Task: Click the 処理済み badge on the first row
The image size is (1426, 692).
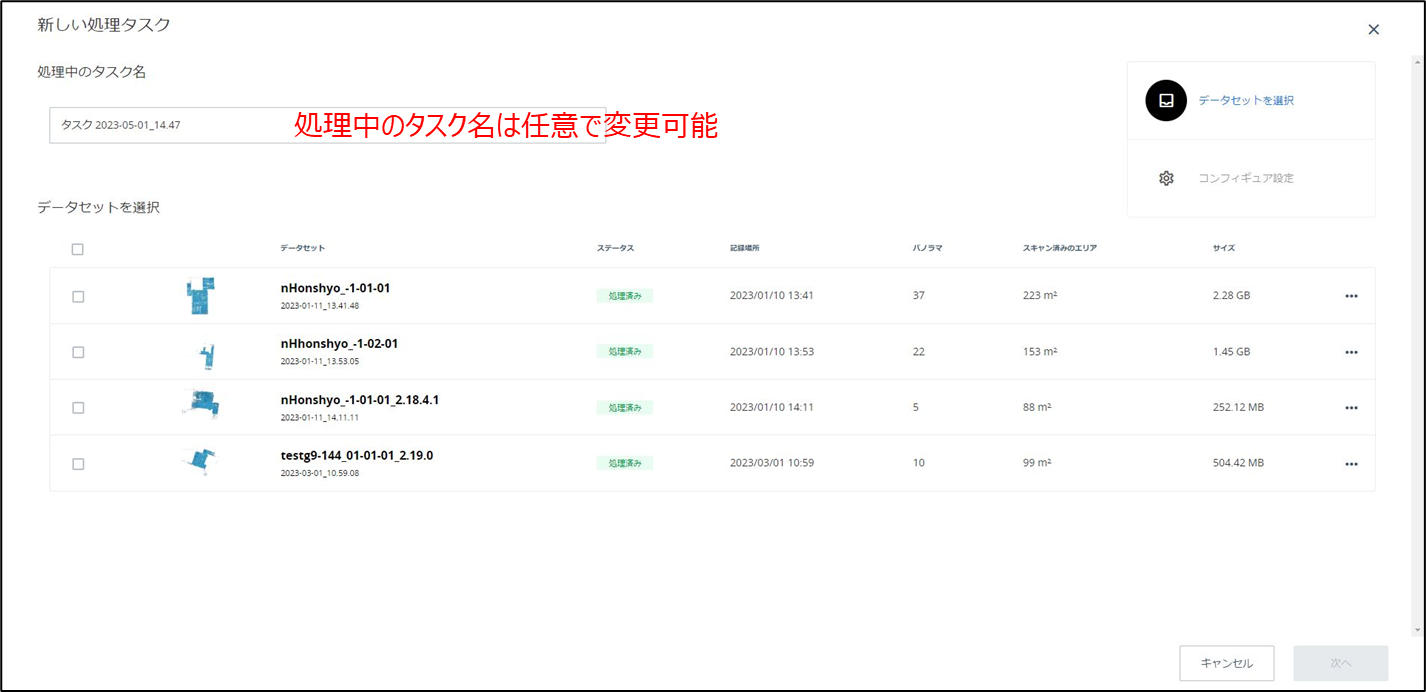Action: click(625, 295)
